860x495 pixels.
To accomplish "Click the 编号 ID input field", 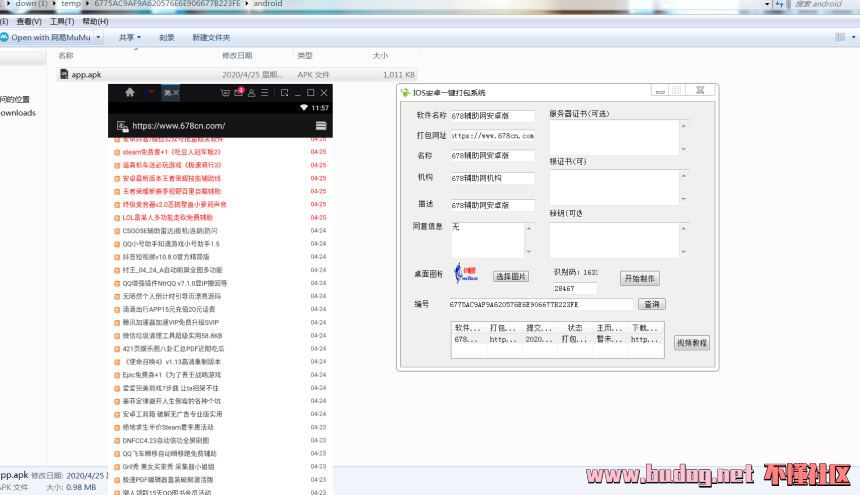I will [541, 304].
